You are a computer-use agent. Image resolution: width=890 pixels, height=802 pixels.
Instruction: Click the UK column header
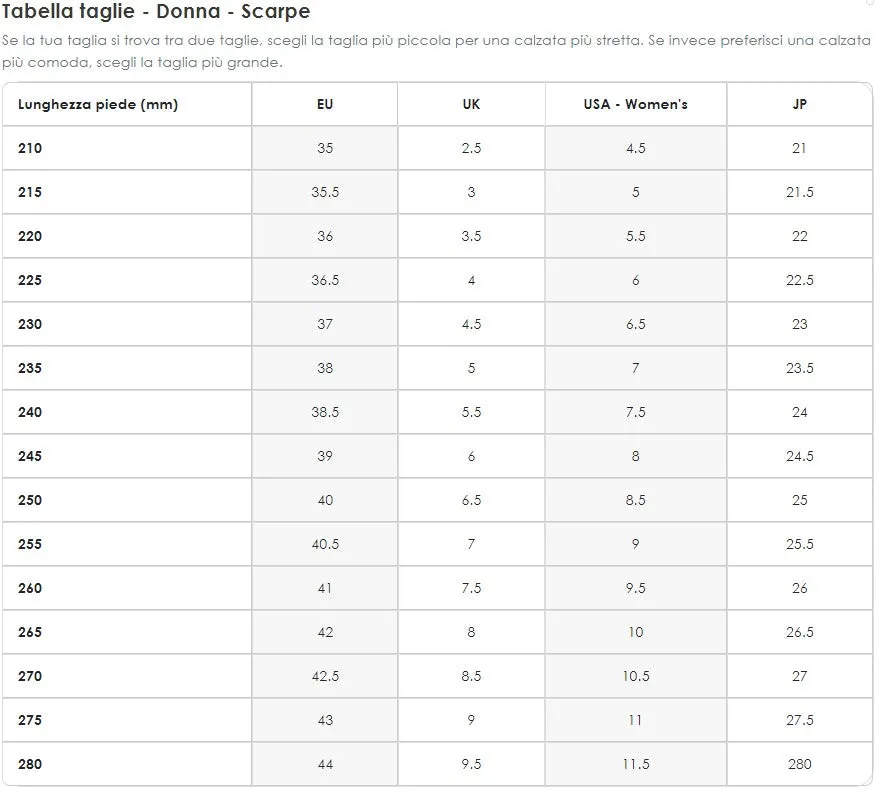click(471, 104)
